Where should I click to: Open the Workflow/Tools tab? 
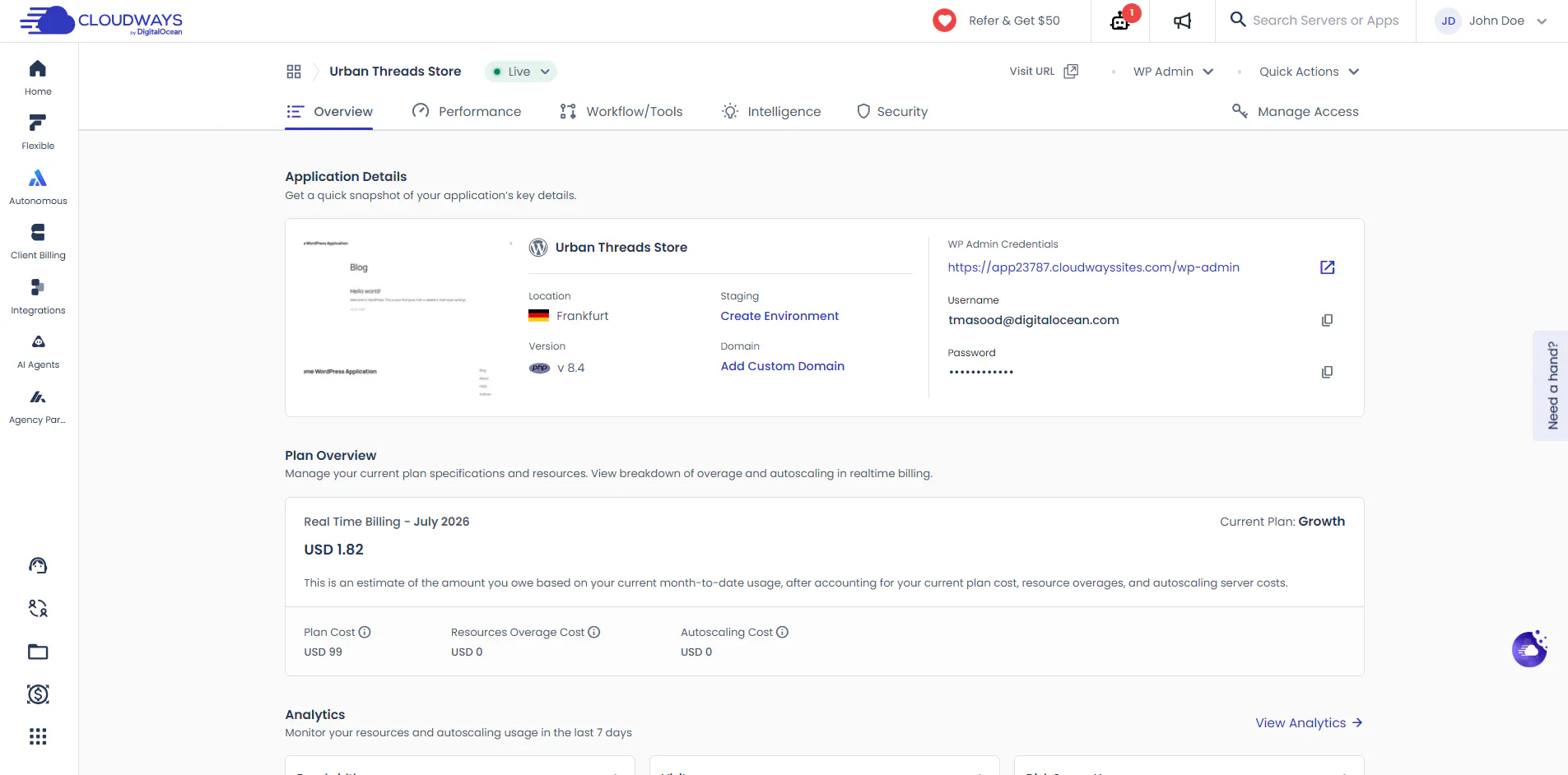(x=621, y=112)
